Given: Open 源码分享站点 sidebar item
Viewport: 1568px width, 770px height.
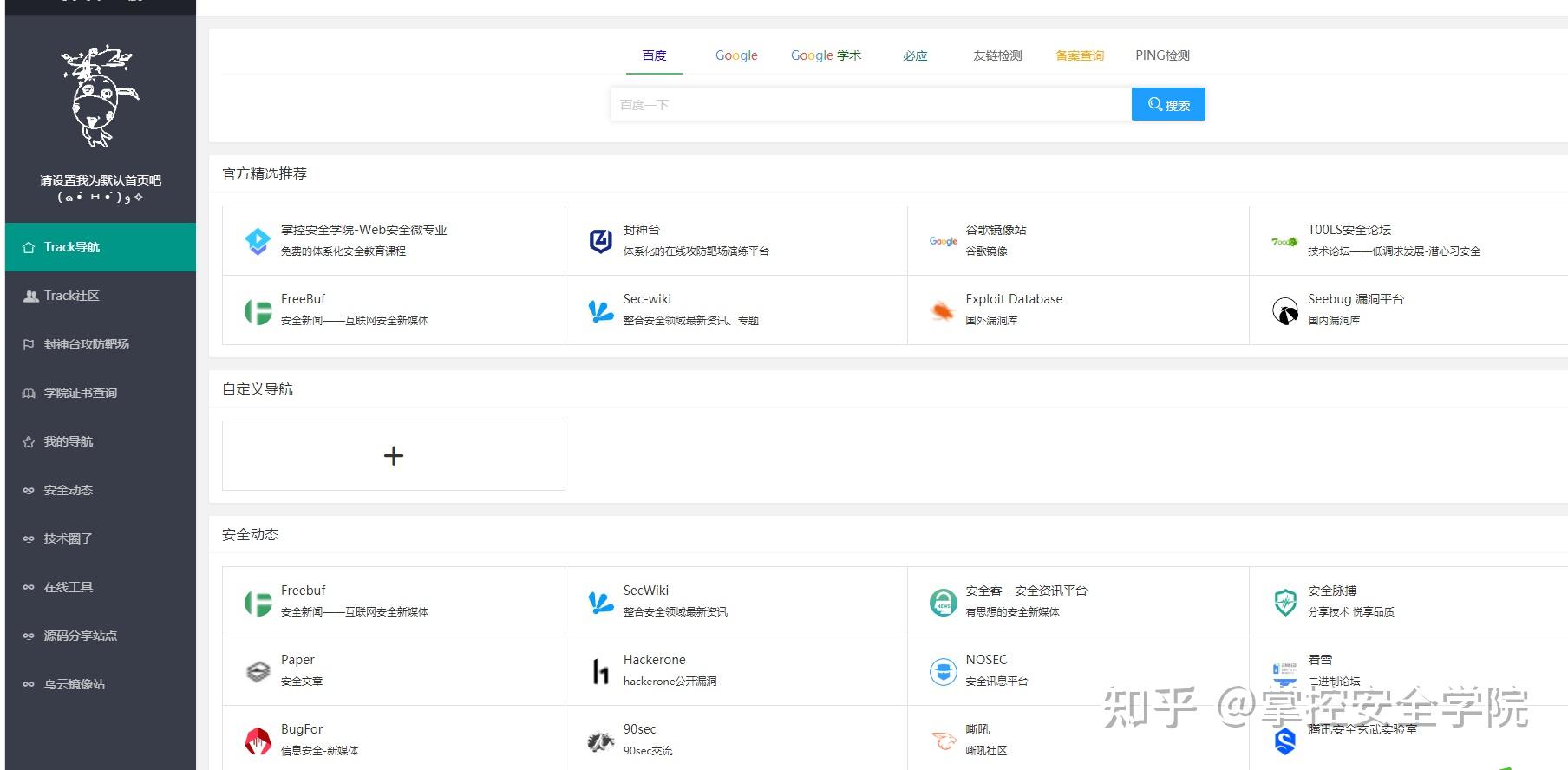Looking at the screenshot, I should pos(101,636).
